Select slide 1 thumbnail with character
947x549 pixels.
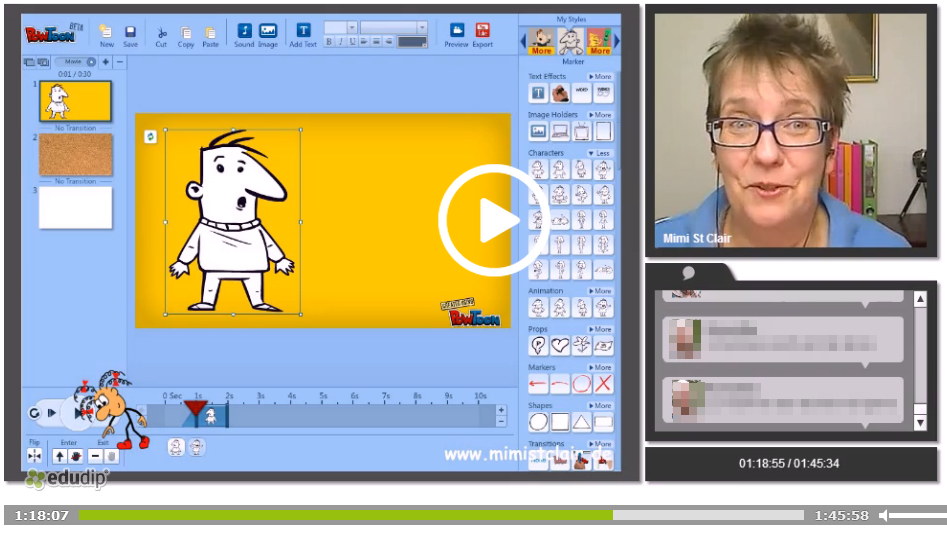click(75, 101)
